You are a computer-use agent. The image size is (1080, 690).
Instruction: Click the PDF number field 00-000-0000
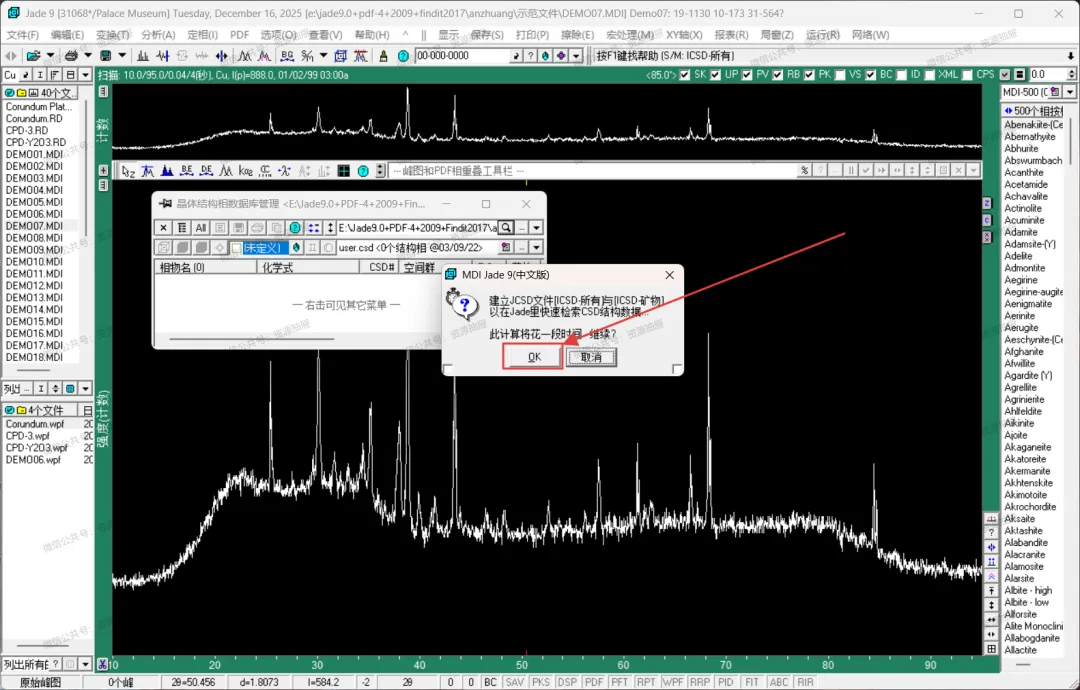462,56
